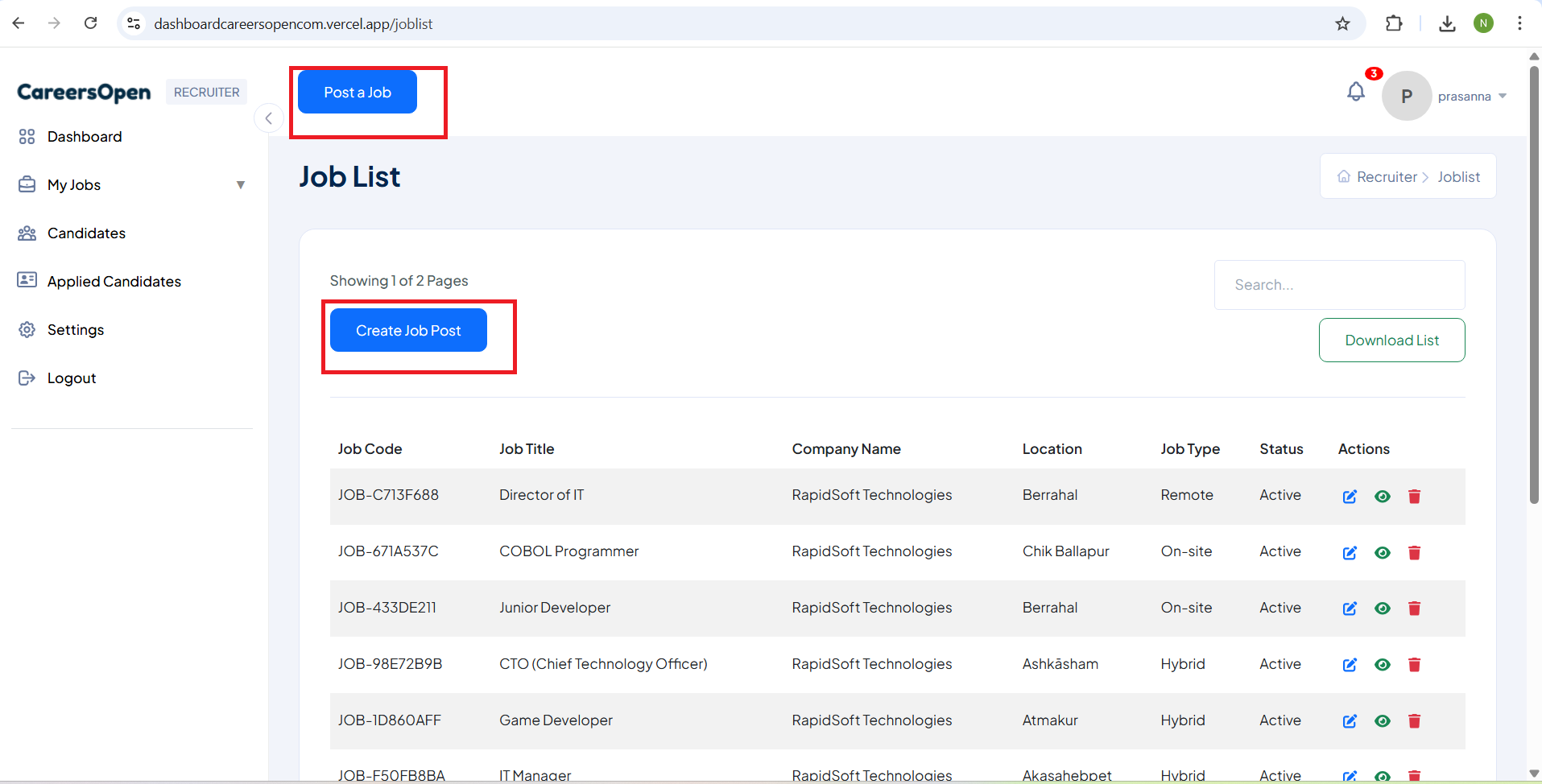Edit the Director of IT job
Viewport: 1542px width, 784px height.
pyautogui.click(x=1350, y=497)
